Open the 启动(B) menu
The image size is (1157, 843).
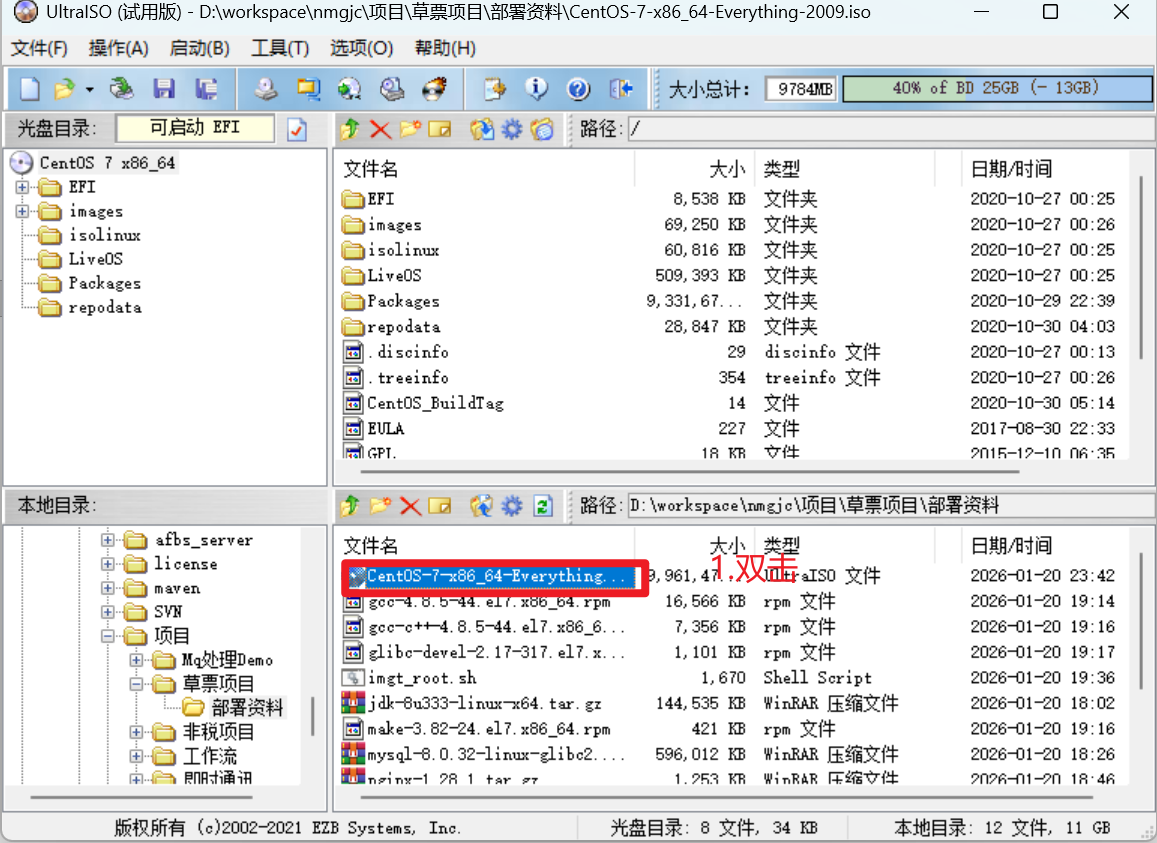click(199, 49)
